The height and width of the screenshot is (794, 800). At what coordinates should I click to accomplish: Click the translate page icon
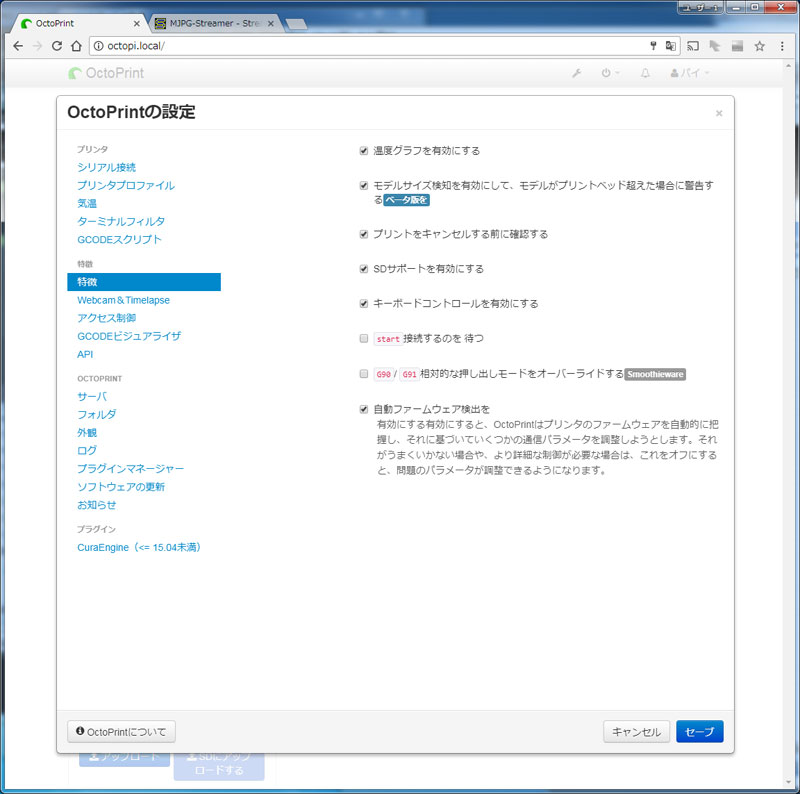click(x=670, y=46)
